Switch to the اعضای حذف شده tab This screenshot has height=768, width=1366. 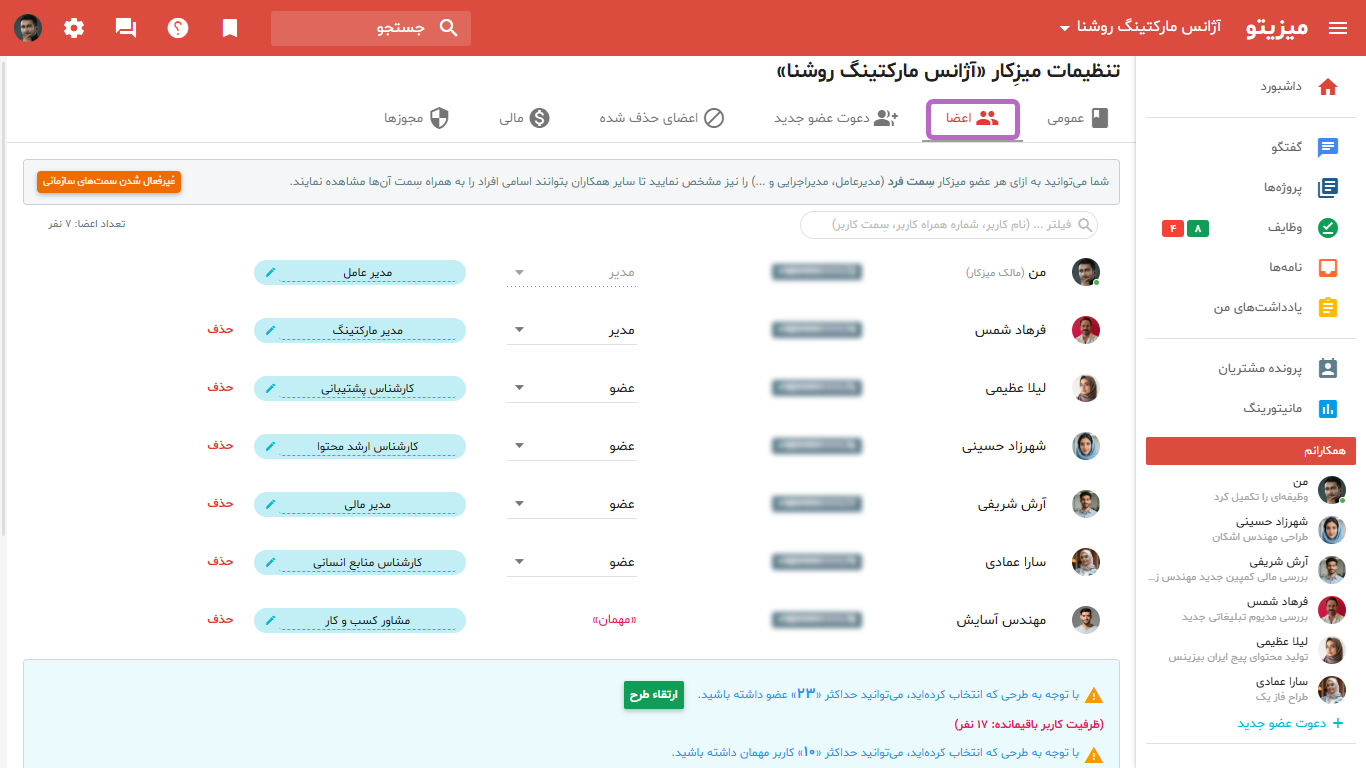662,119
